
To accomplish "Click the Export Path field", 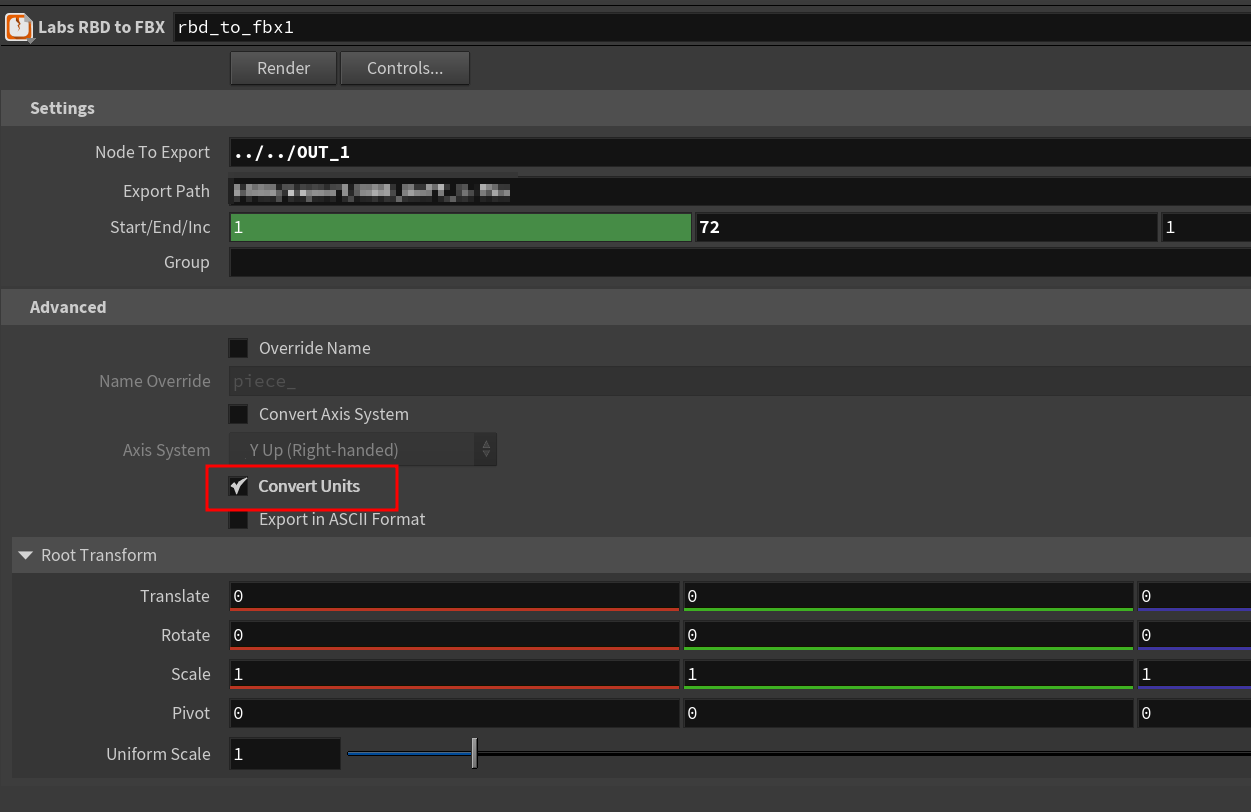I will click(x=740, y=191).
